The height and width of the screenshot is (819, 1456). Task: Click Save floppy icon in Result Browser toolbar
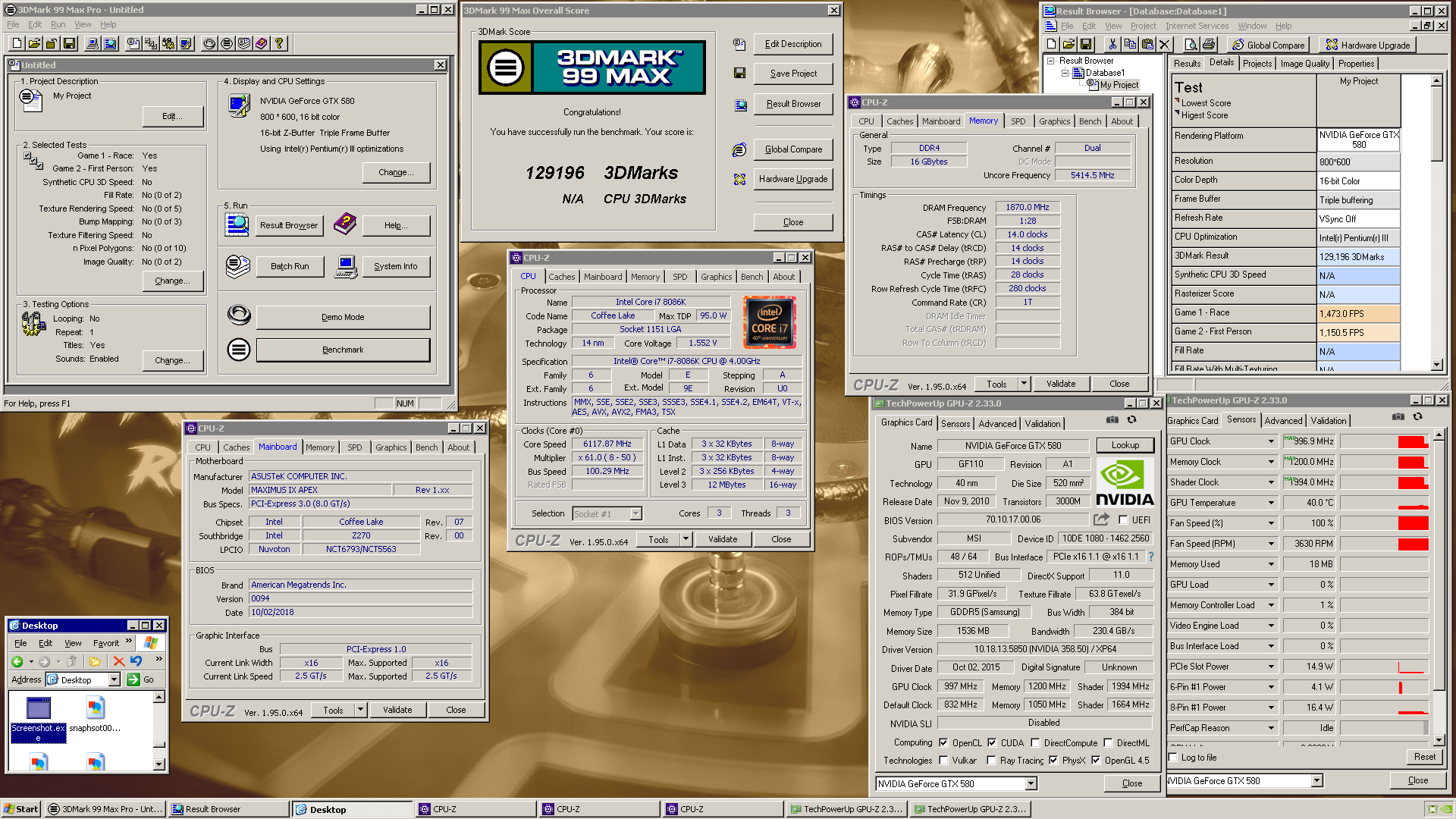point(1086,45)
